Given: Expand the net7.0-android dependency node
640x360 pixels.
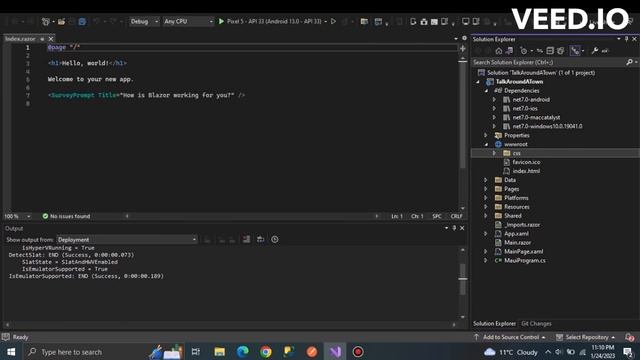Looking at the screenshot, I should (494, 100).
